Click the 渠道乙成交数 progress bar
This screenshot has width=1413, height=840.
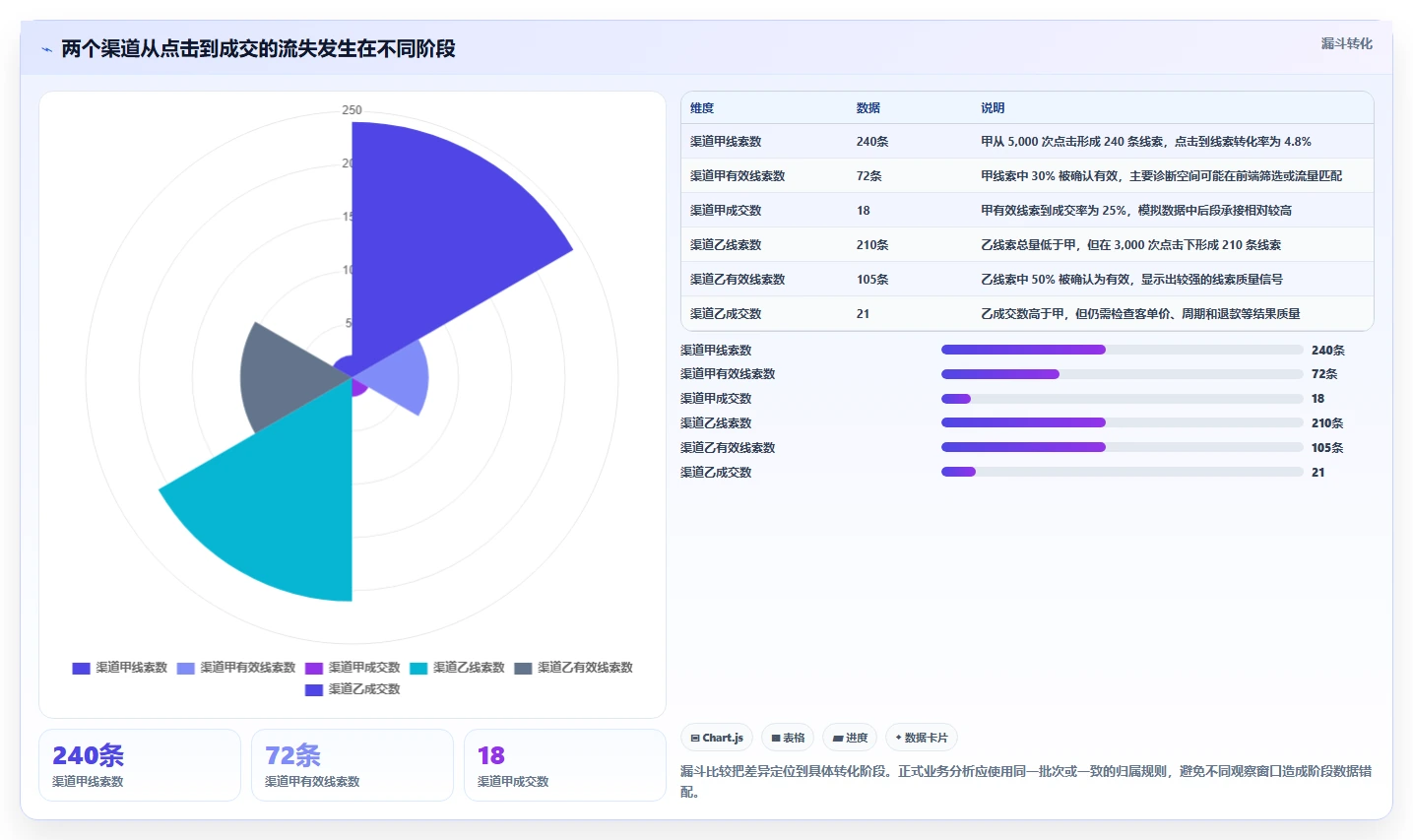coord(1123,472)
